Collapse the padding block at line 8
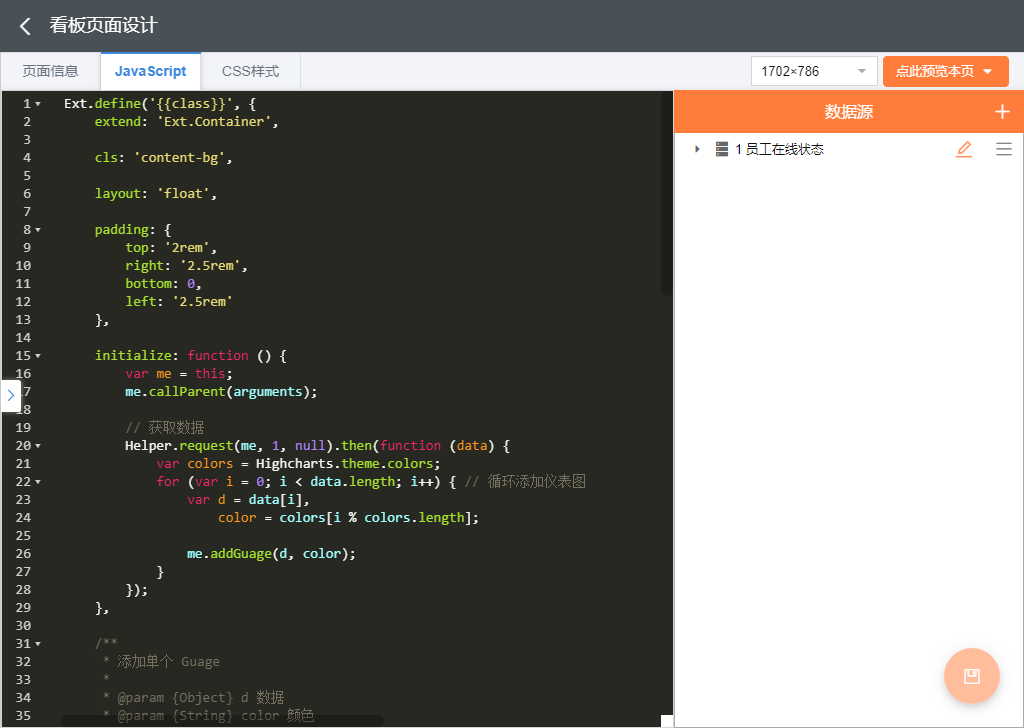 38,230
